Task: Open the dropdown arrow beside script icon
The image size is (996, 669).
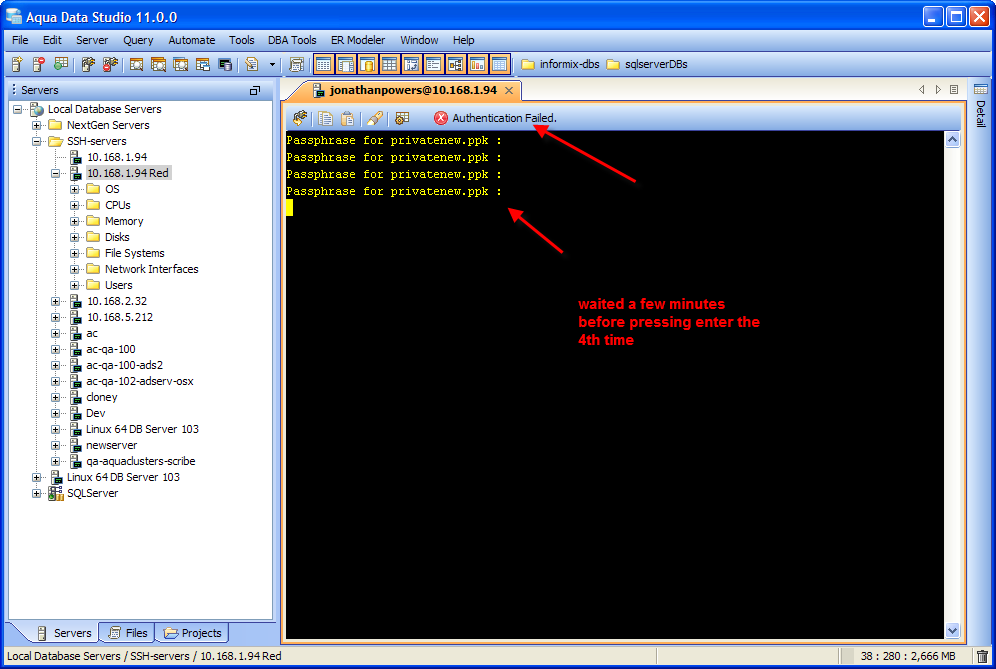Action: click(273, 64)
